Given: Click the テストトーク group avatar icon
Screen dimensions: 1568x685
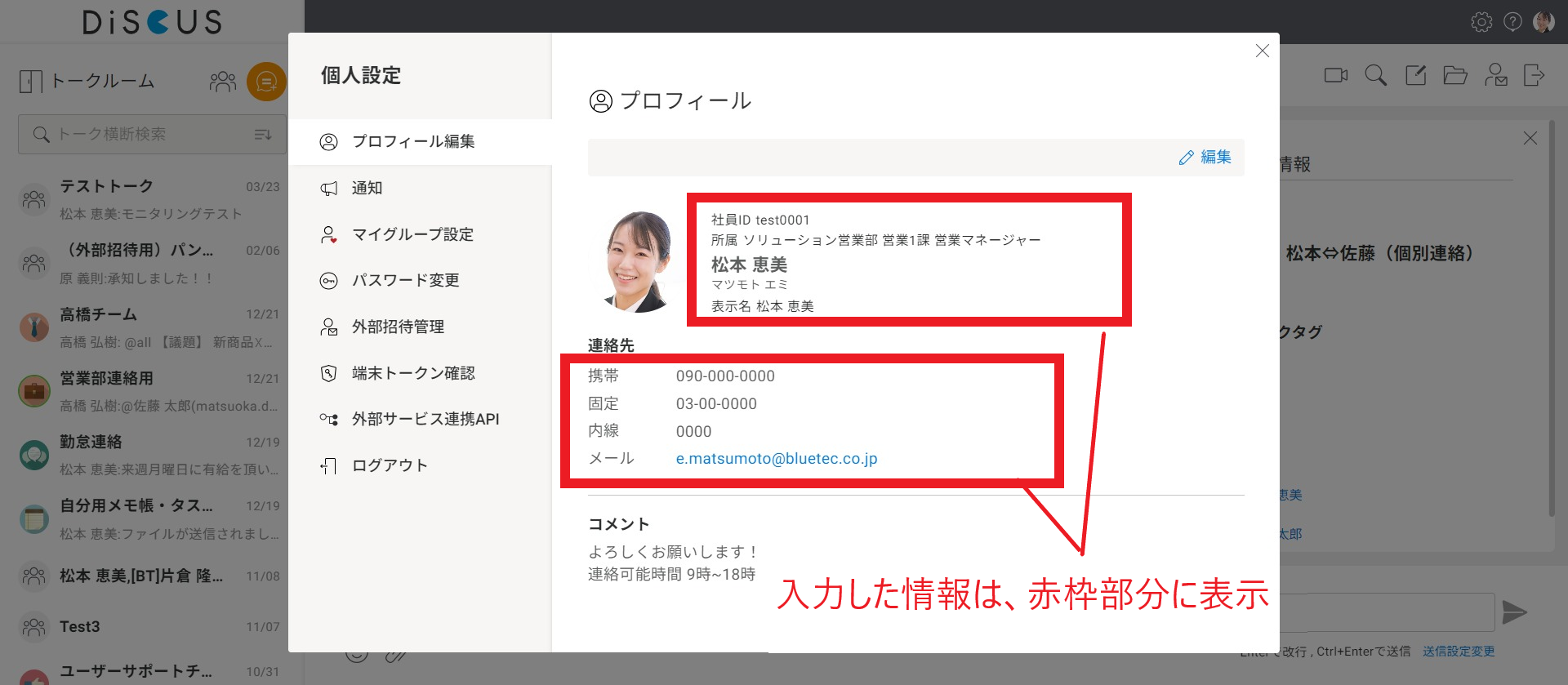Looking at the screenshot, I should 34,199.
